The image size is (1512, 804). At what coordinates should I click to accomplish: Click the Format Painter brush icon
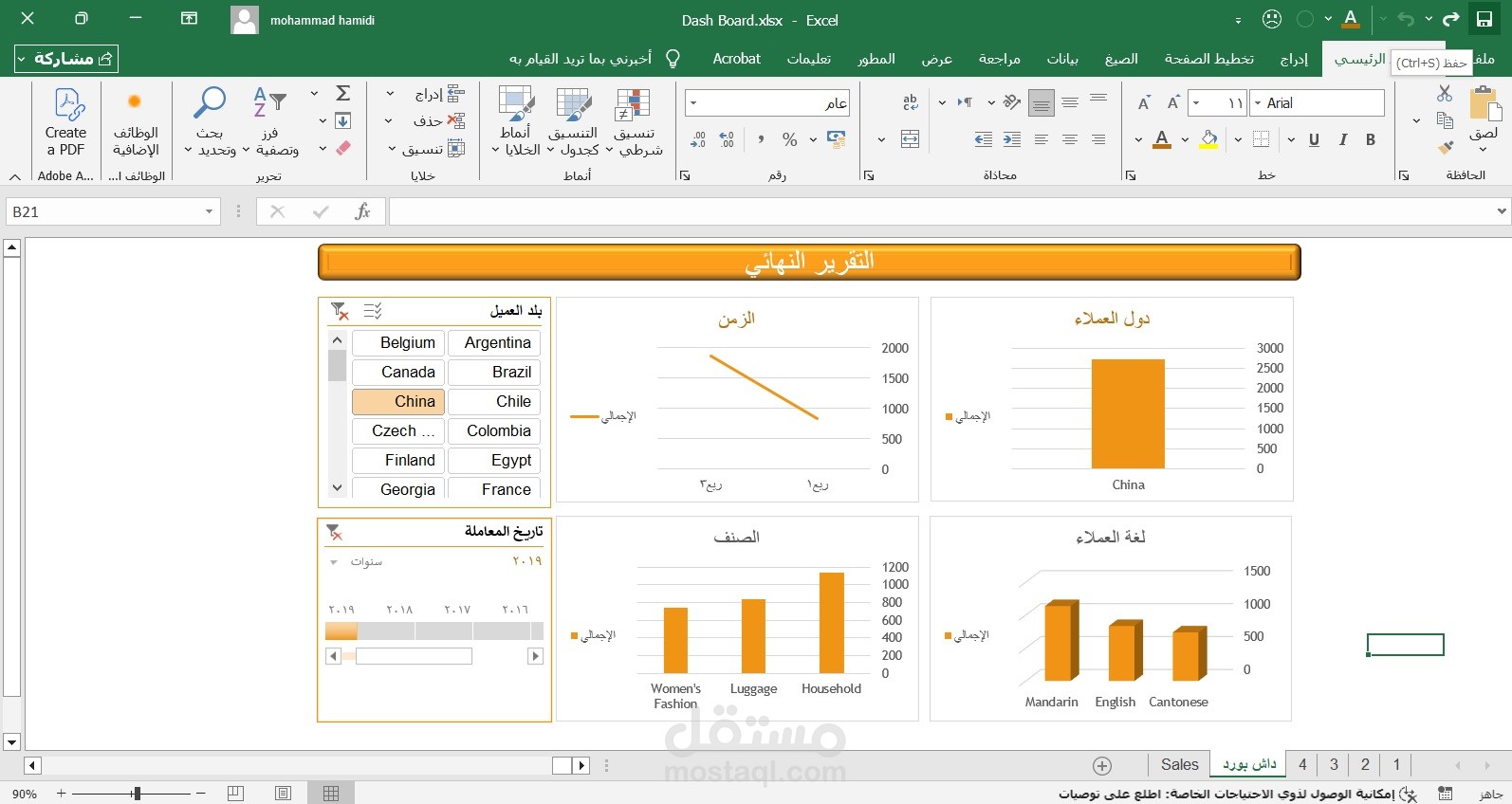pyautogui.click(x=1445, y=147)
